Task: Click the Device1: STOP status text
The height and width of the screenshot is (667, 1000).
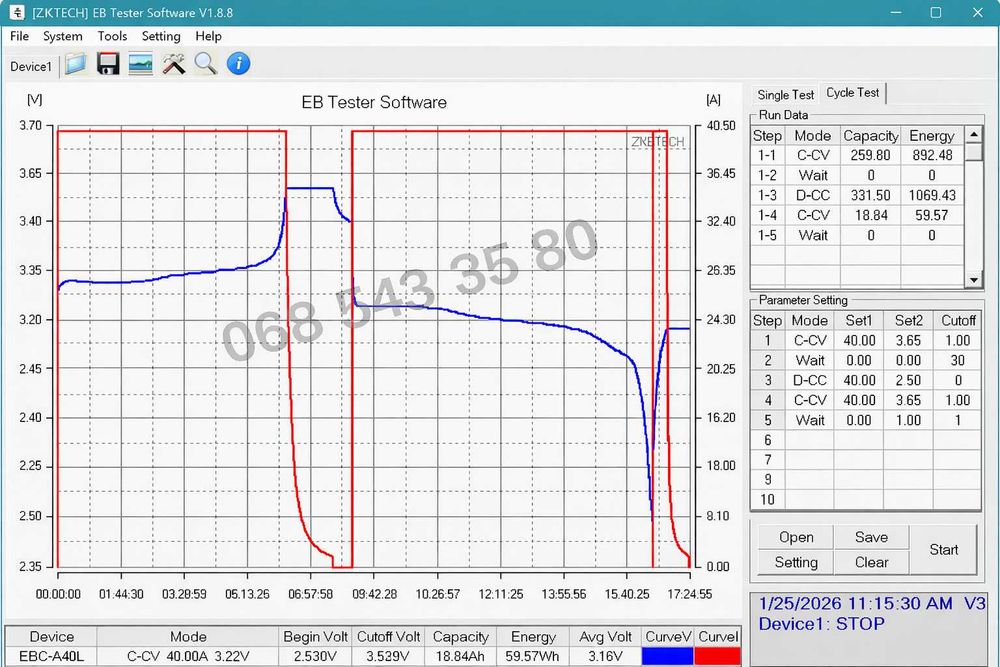Action: 821,624
